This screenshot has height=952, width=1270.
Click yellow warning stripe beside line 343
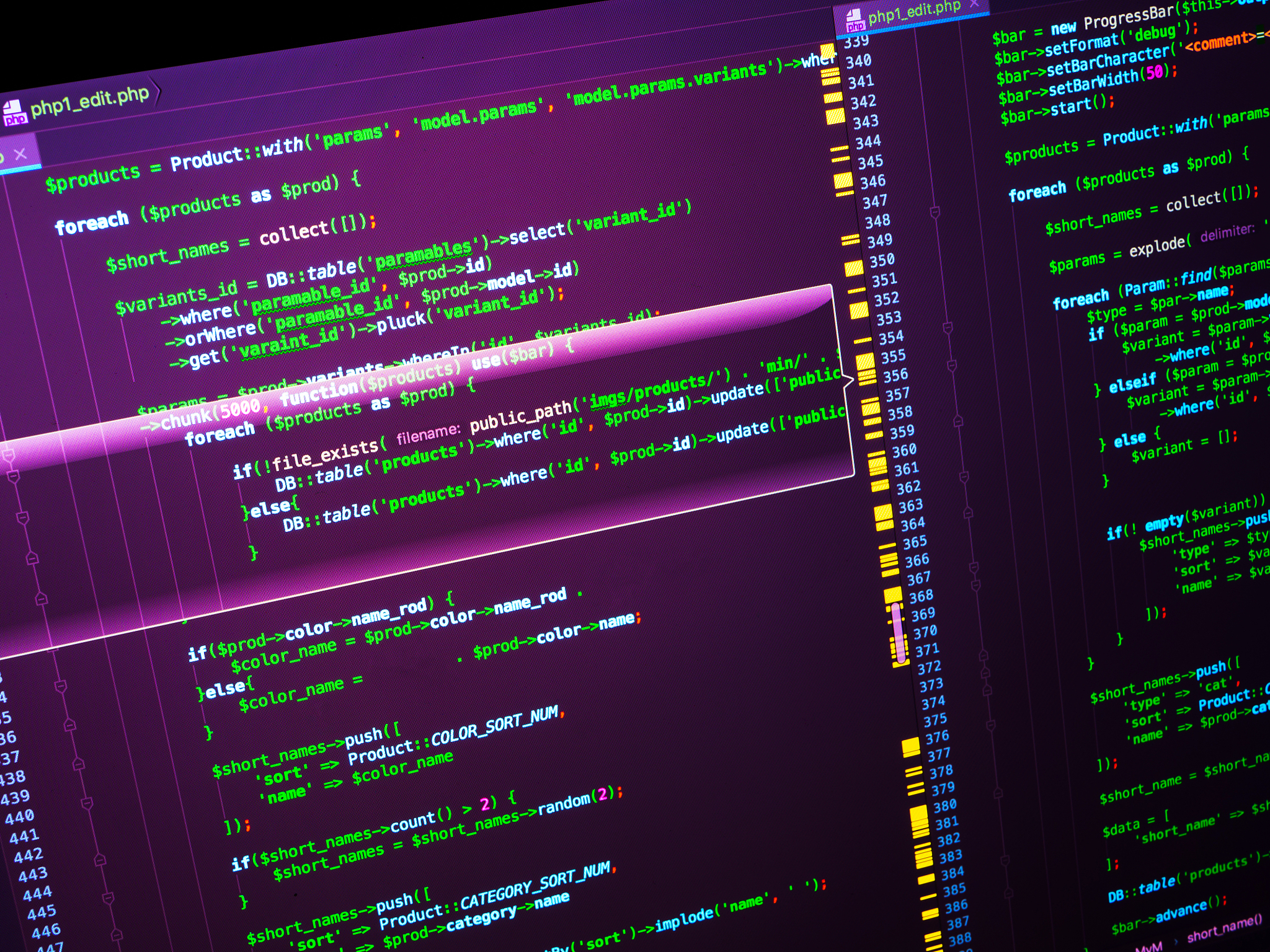(836, 116)
